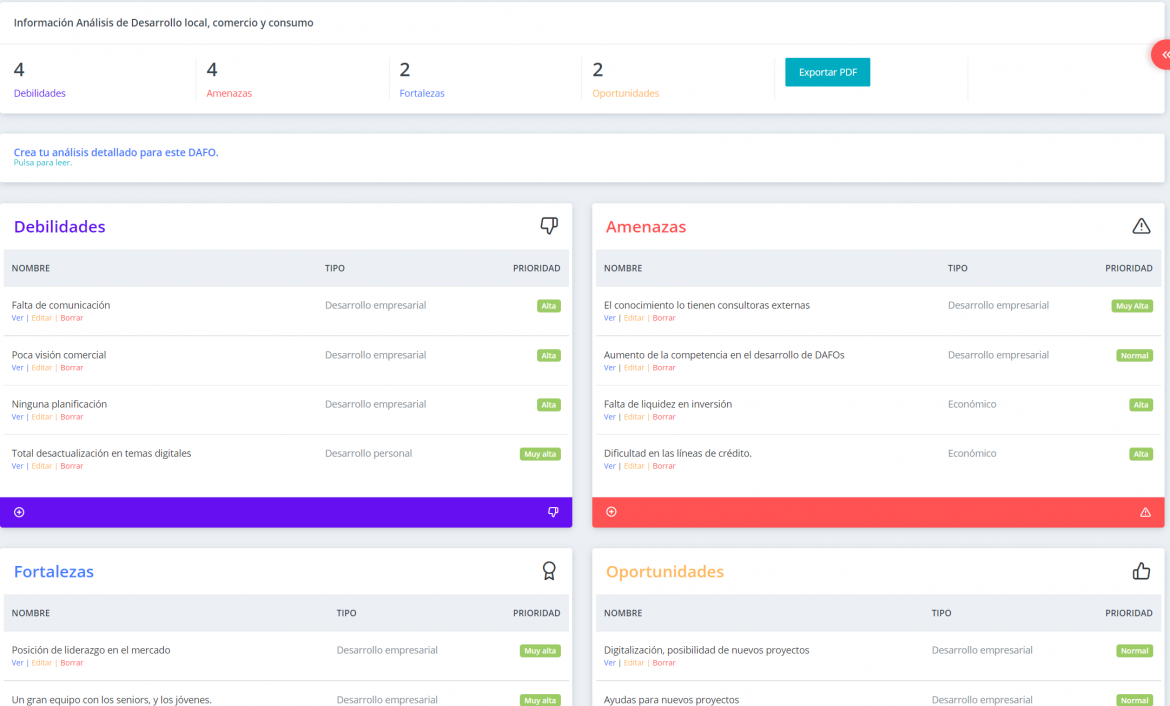Click the thumbs-down icon in Debilidades header
This screenshot has height=706, width=1170.
pos(549,226)
